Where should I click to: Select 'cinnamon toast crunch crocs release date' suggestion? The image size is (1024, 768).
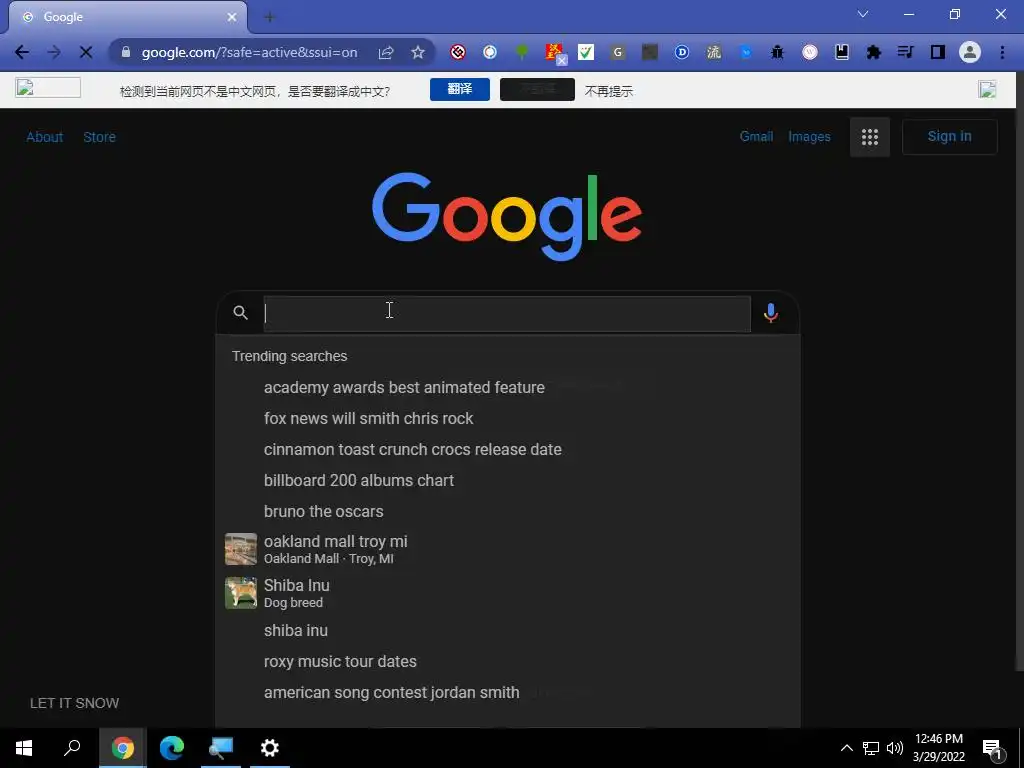pyautogui.click(x=507, y=449)
